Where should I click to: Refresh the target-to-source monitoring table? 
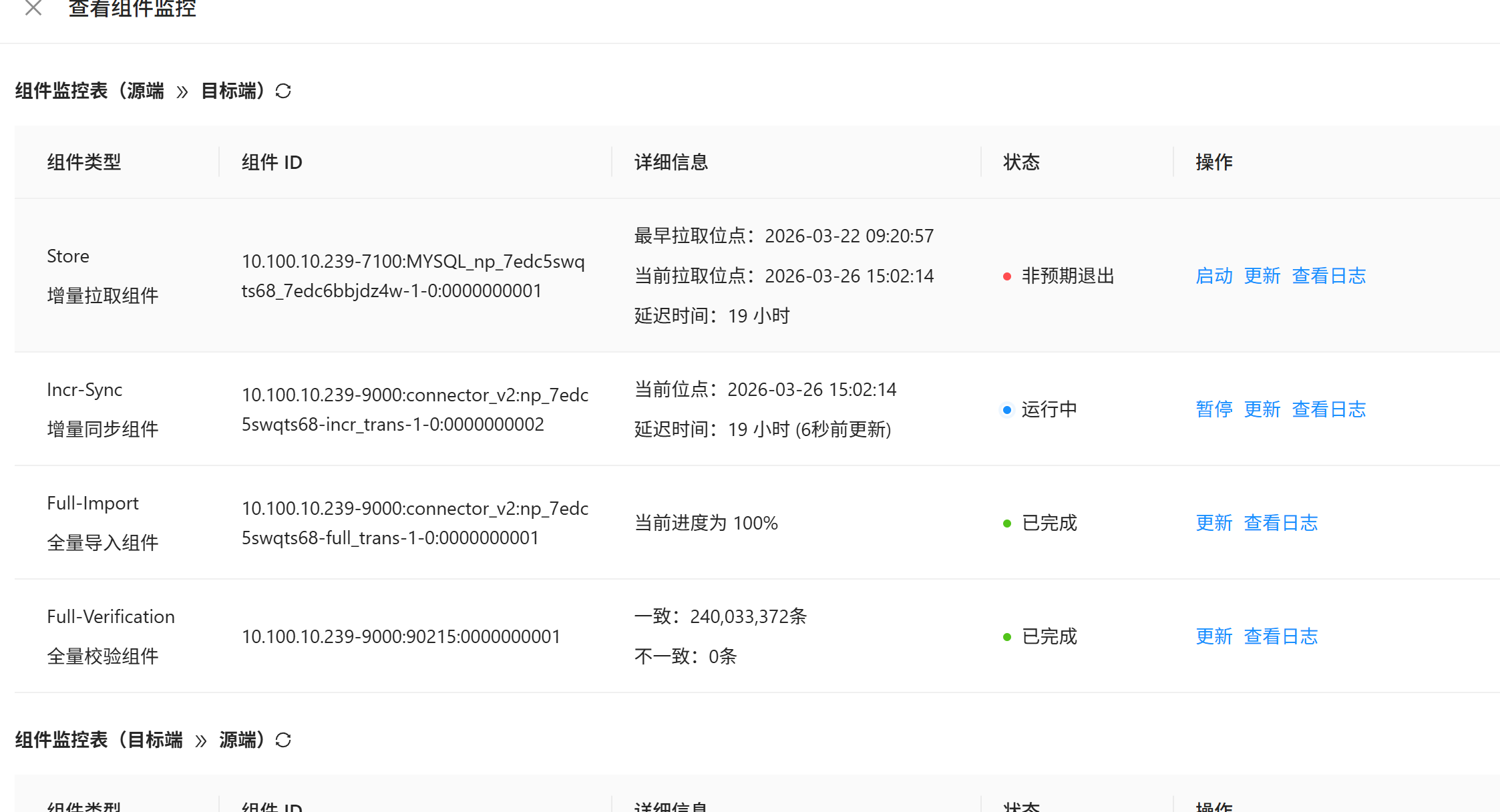click(283, 740)
